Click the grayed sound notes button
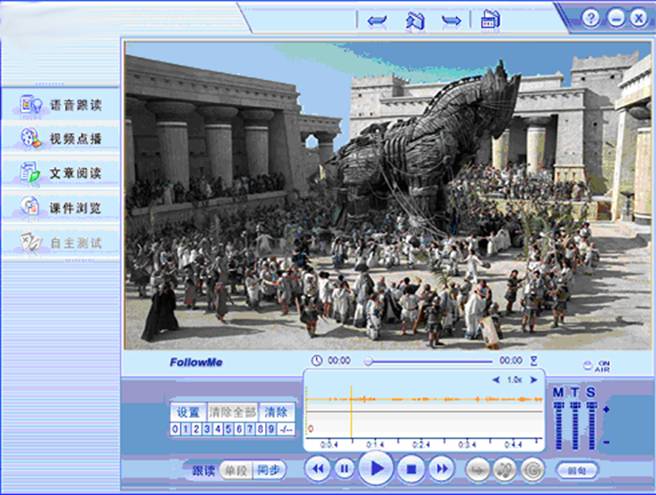Image resolution: width=656 pixels, height=495 pixels. [x=505, y=469]
